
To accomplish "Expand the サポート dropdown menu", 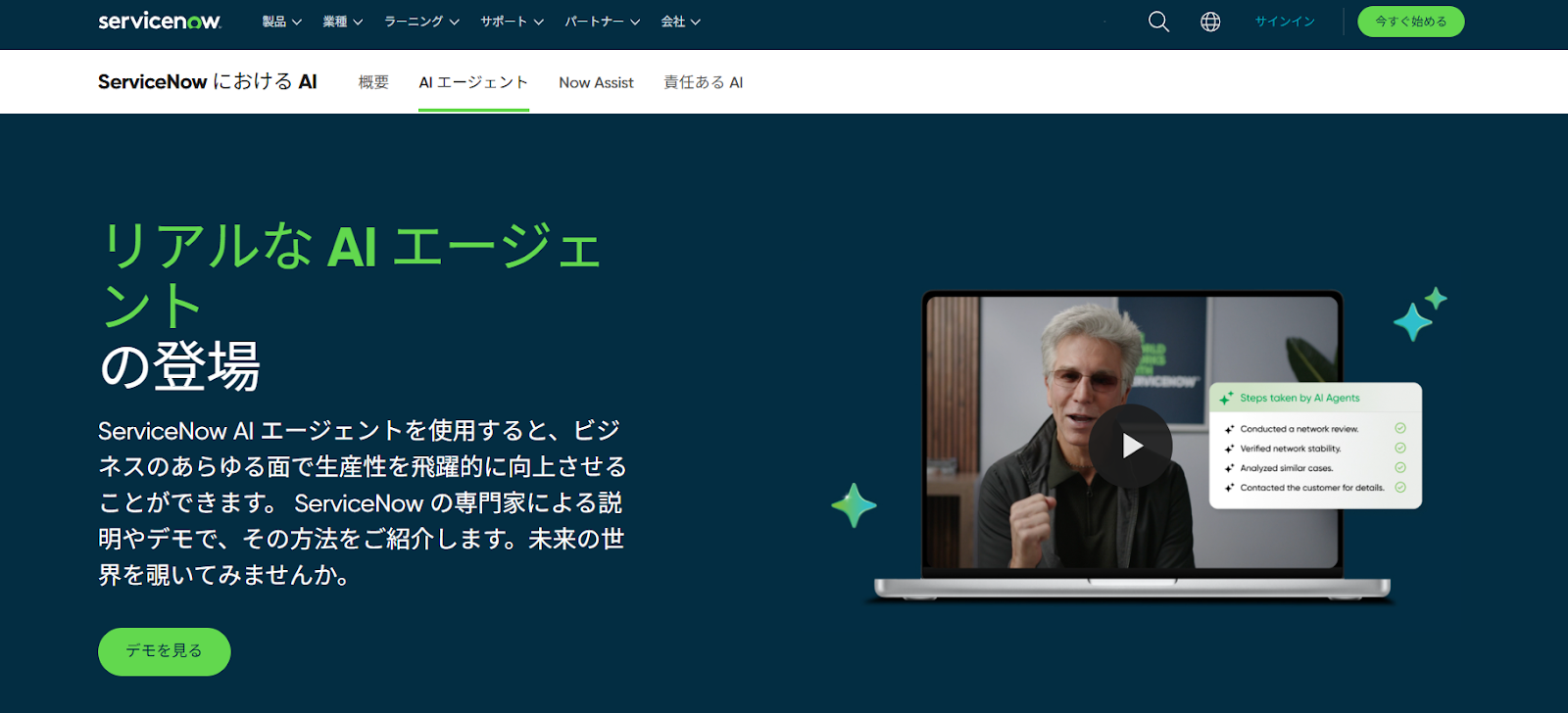I will (x=512, y=22).
